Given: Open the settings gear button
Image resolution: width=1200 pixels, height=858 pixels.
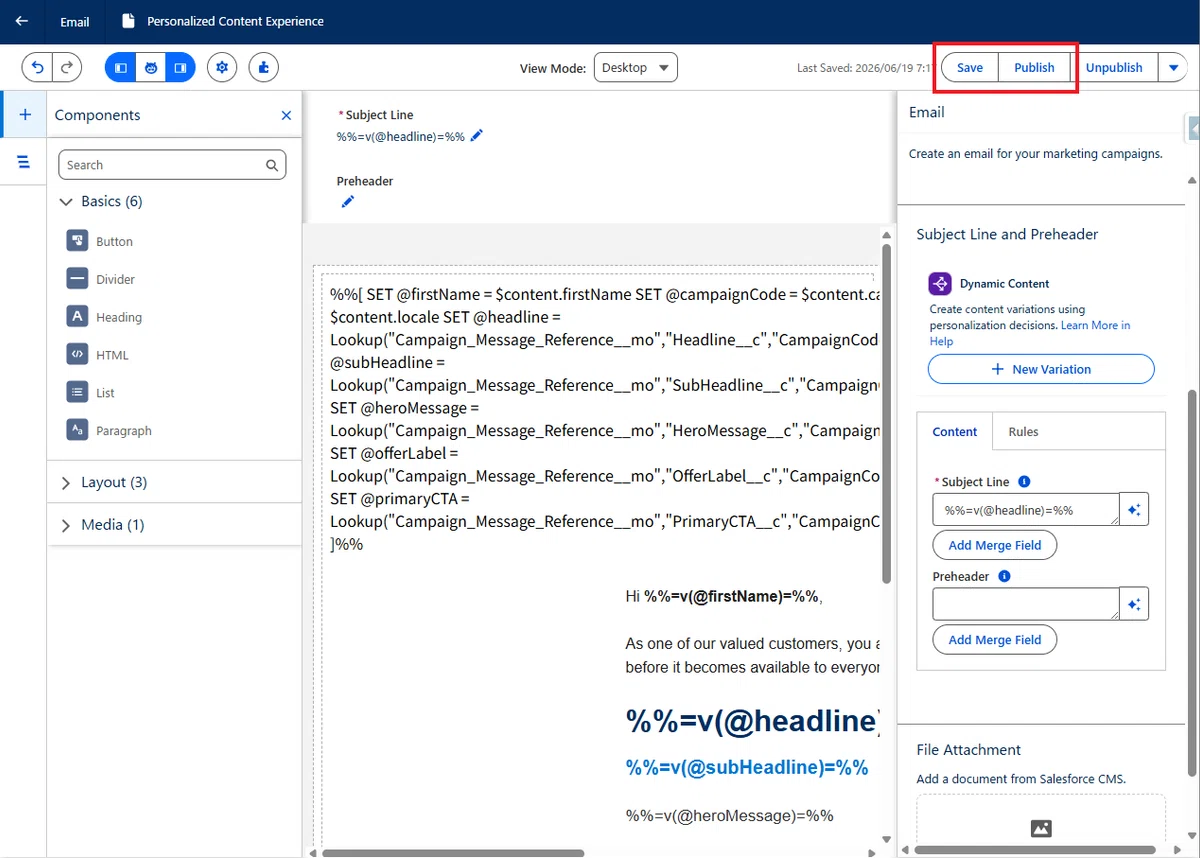Looking at the screenshot, I should click(x=222, y=68).
